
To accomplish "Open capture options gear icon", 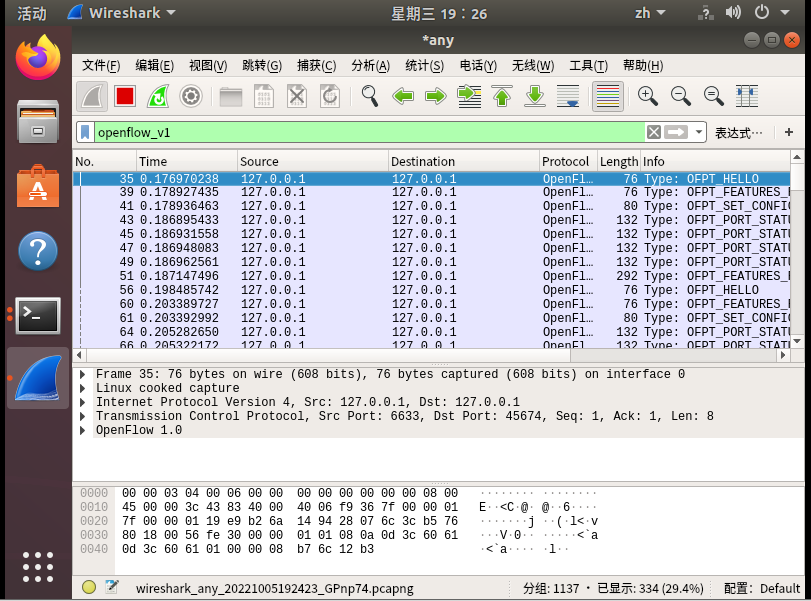I will point(191,96).
